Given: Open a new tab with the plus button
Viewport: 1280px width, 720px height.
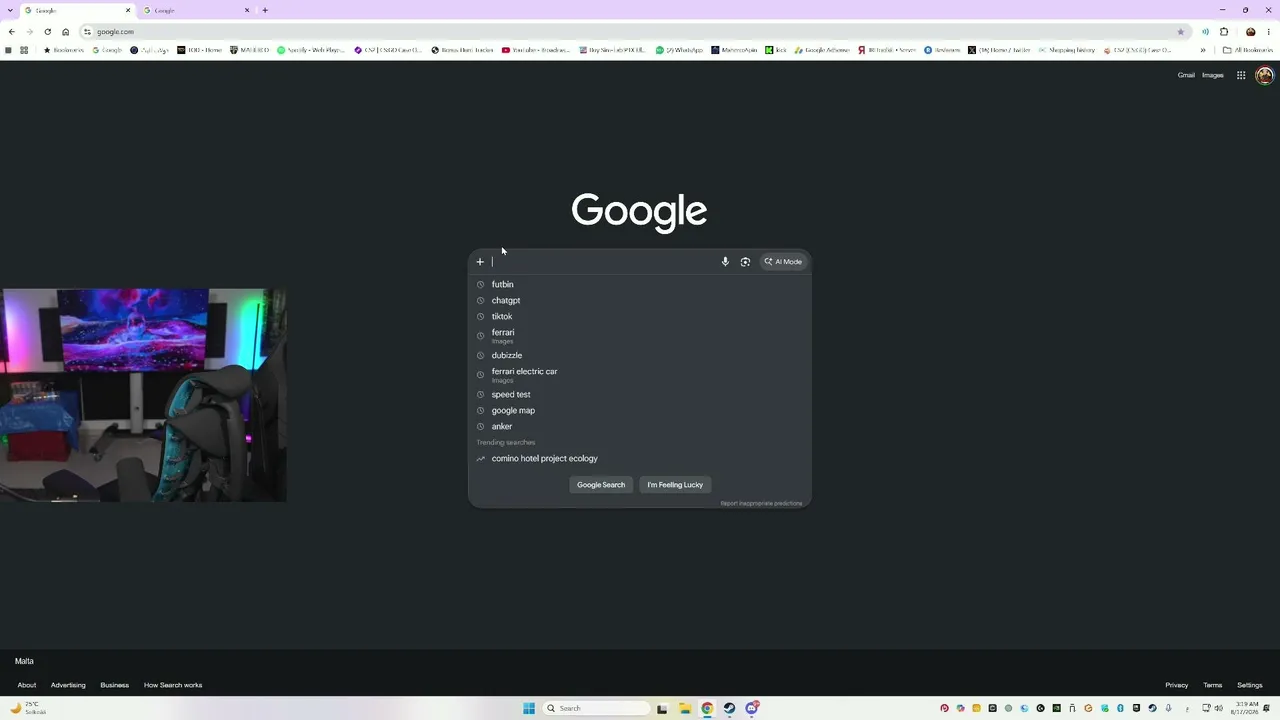Looking at the screenshot, I should (x=265, y=10).
